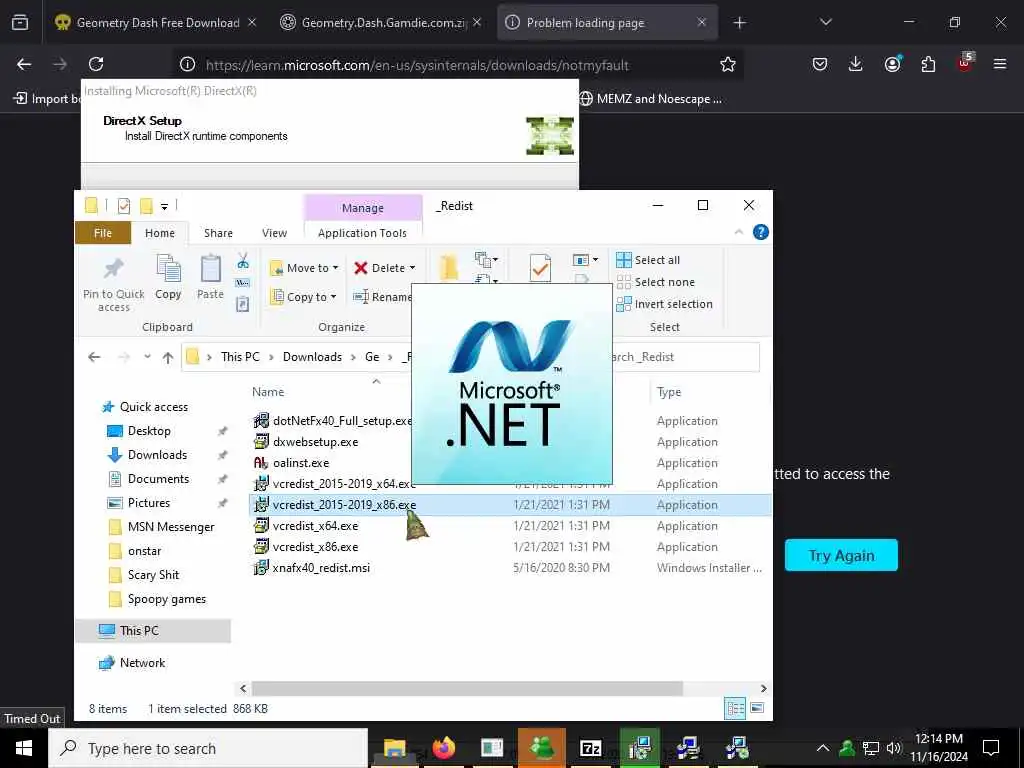Select vcredist_x64.exe file
This screenshot has height=768, width=1024.
(x=315, y=526)
